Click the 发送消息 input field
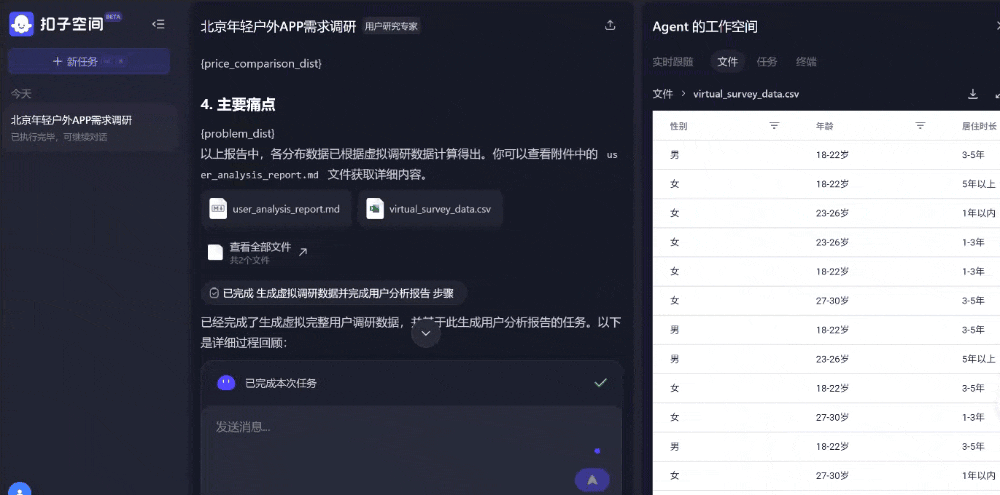Screen dimensions: 1000x495 (411, 450)
